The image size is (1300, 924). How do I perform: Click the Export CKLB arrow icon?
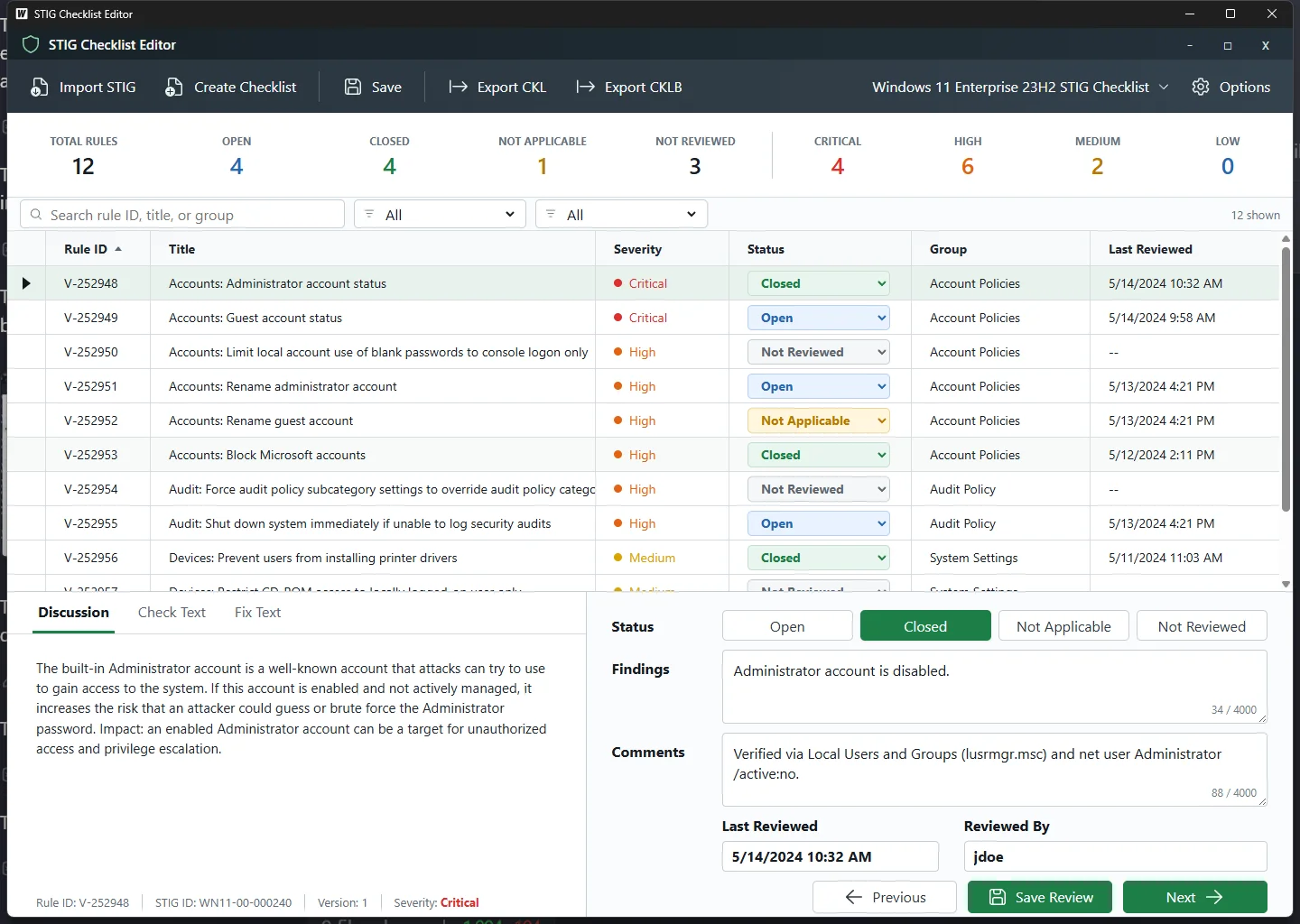tap(586, 87)
